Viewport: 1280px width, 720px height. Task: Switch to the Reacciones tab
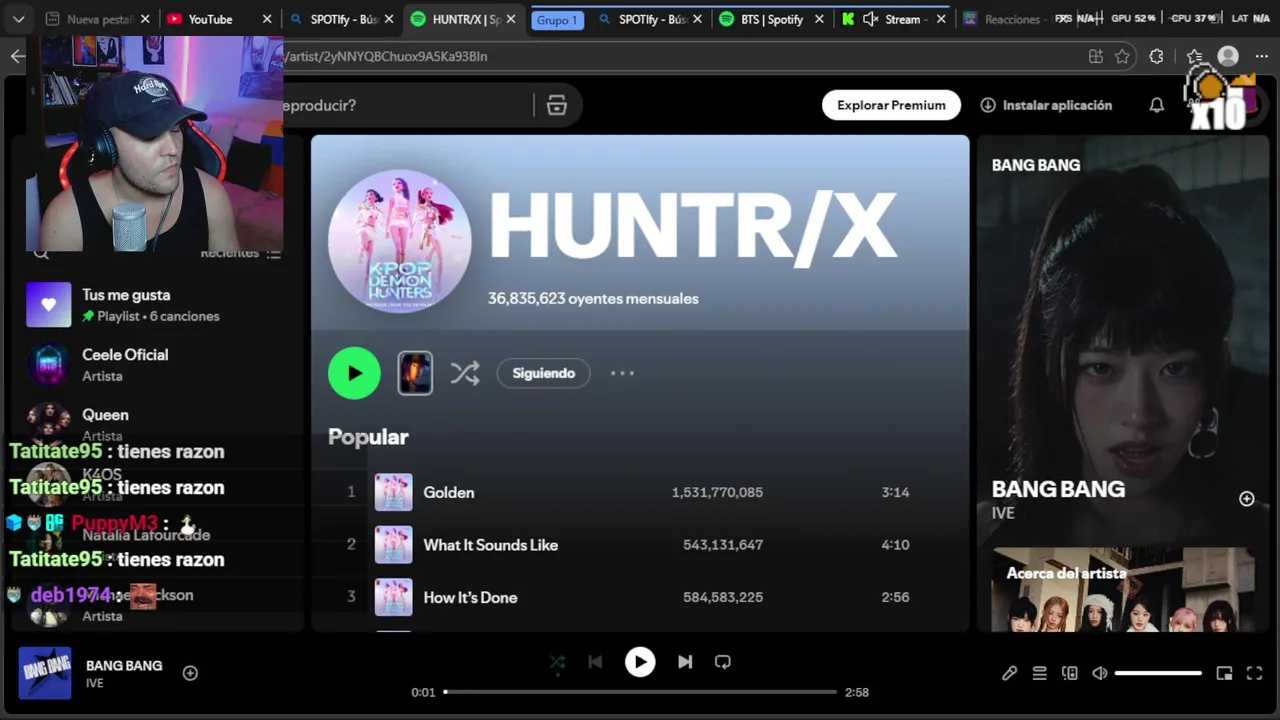[1005, 19]
